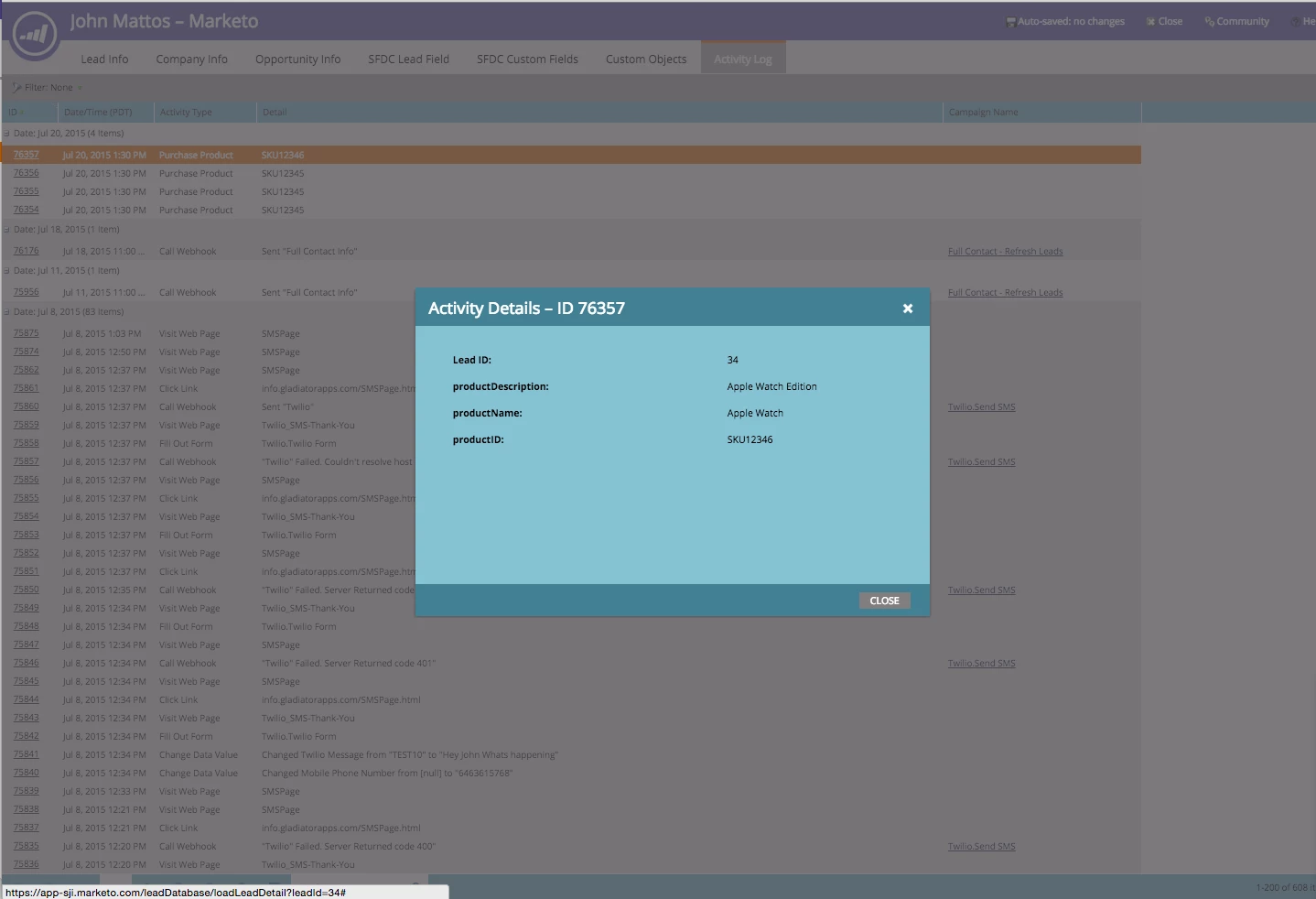Click the Activity Details – ID 76357 title
Screen dimensions: 1316x899
[x=526, y=309]
